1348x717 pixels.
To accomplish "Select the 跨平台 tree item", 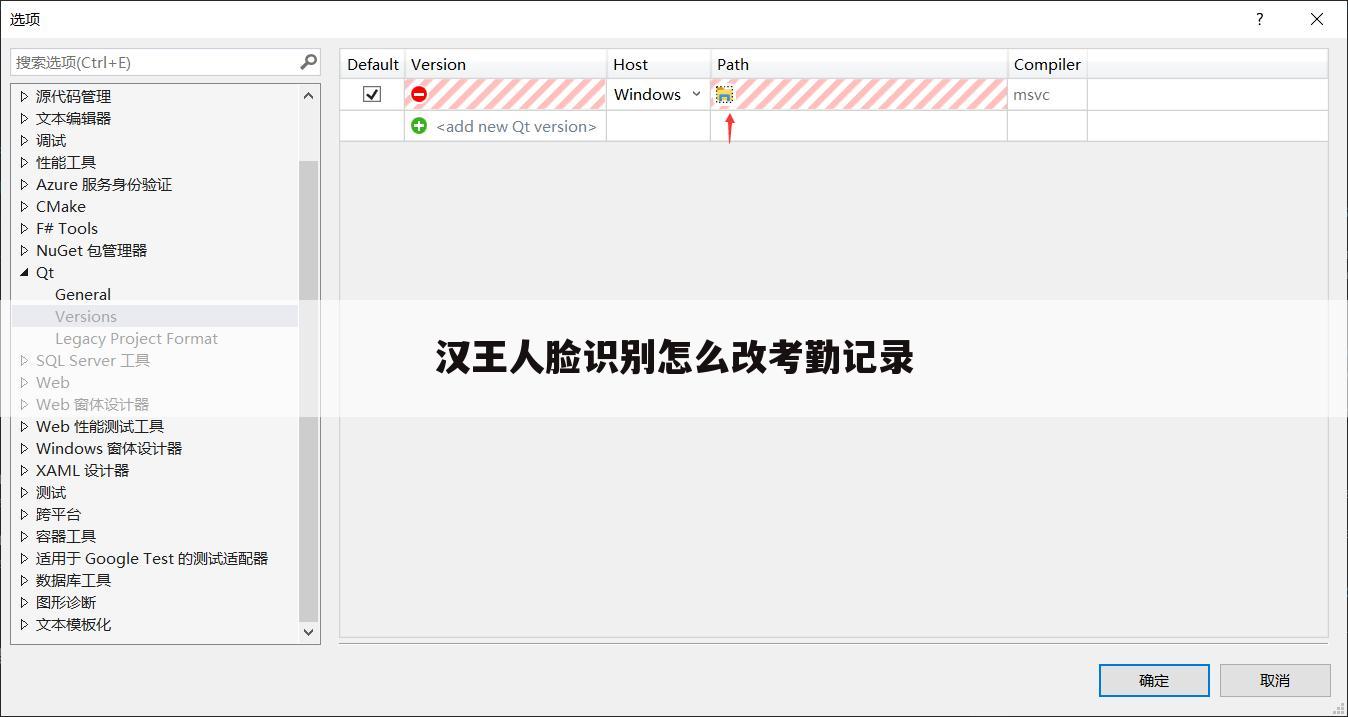I will click(x=58, y=514).
